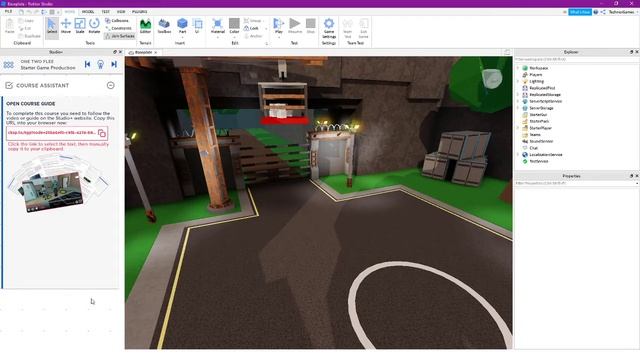The image size is (640, 360).
Task: Click the Course Assistant checklist icon
Action: (9, 85)
